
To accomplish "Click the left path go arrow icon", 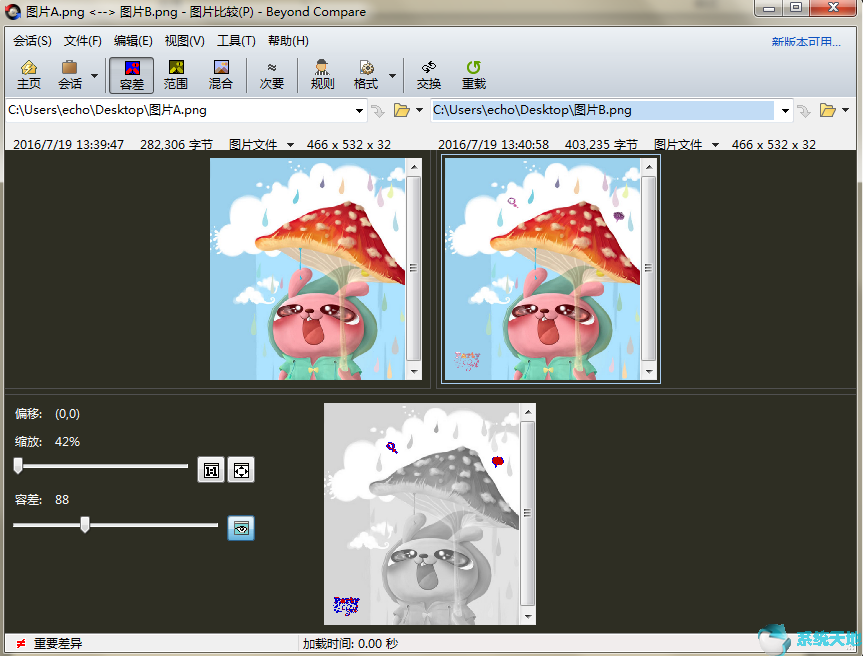I will click(378, 111).
